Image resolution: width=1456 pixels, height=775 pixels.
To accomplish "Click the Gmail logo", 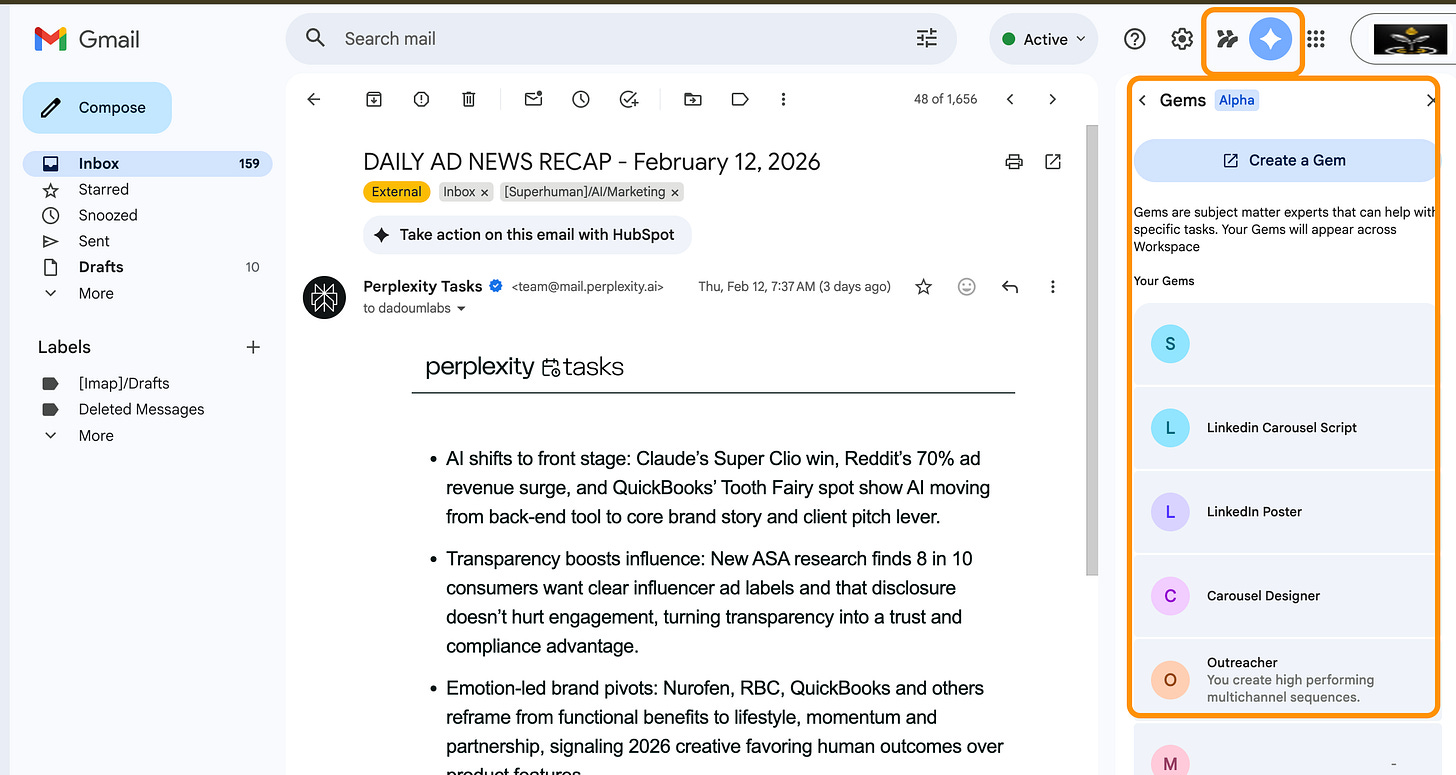I will pos(87,39).
